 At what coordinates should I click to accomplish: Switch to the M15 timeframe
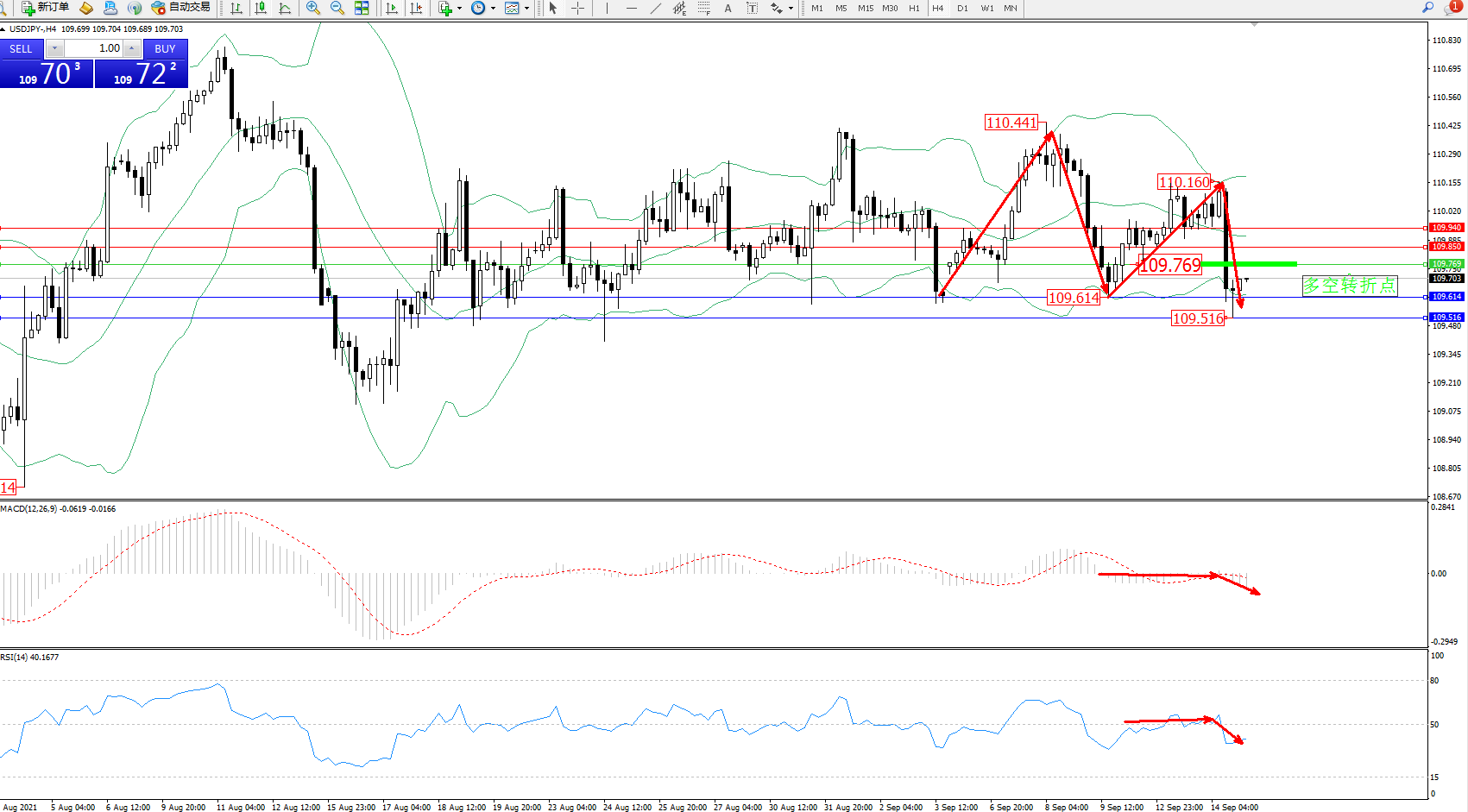coord(865,8)
